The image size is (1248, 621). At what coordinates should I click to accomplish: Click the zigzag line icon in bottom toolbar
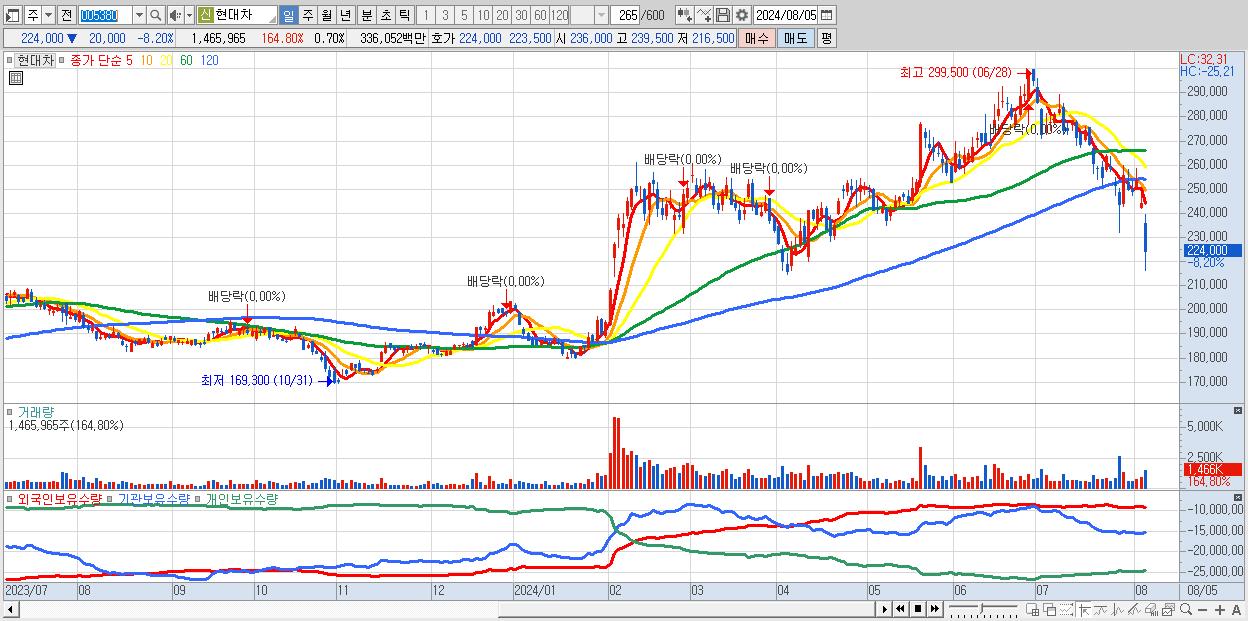(1118, 610)
